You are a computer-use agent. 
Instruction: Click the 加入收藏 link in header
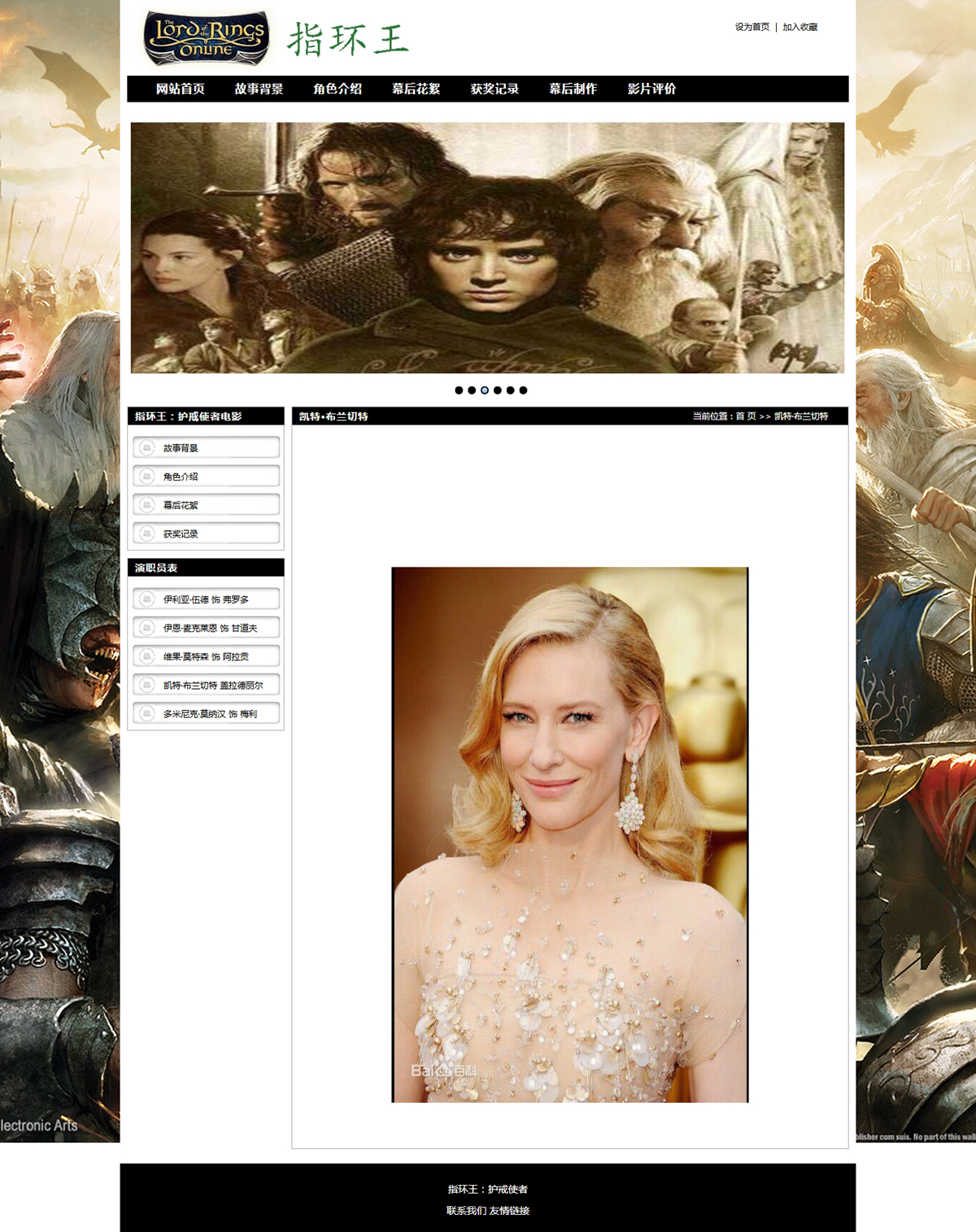click(x=800, y=27)
